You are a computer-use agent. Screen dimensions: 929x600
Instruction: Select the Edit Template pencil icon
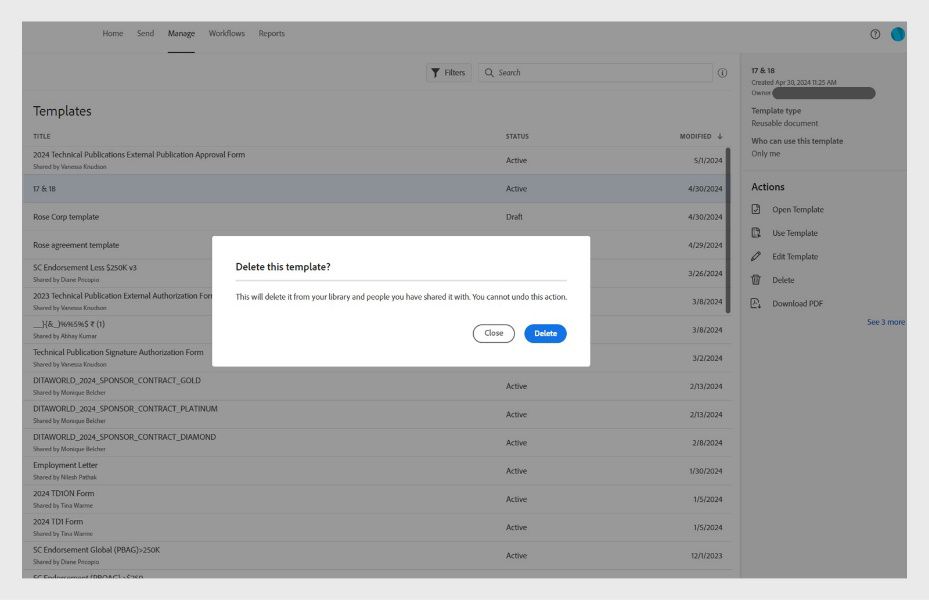pyautogui.click(x=758, y=255)
